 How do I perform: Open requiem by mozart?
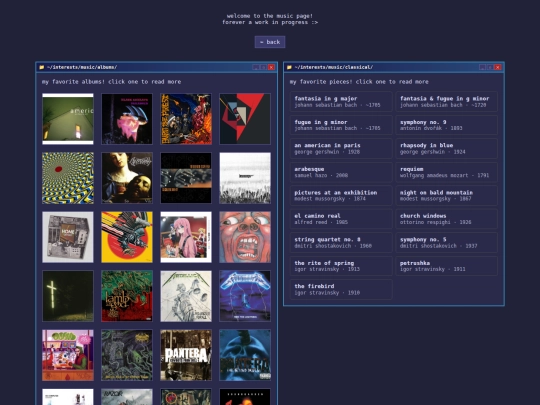[447, 172]
